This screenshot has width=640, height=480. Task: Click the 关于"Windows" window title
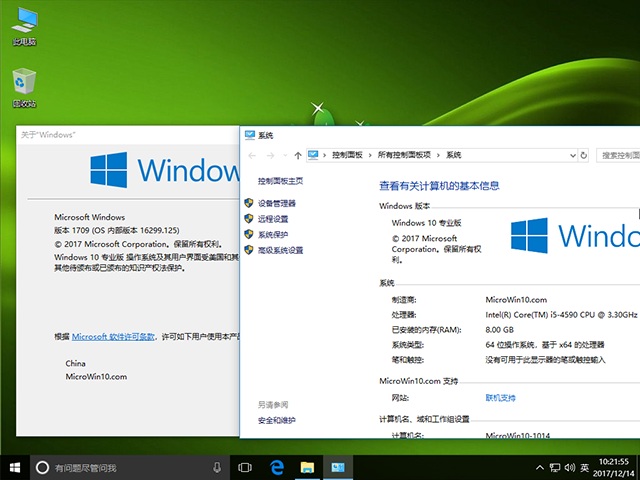coord(48,135)
